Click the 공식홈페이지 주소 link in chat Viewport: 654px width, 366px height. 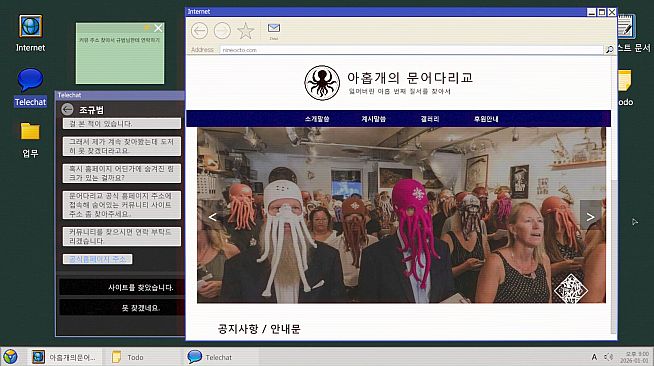tap(98, 259)
